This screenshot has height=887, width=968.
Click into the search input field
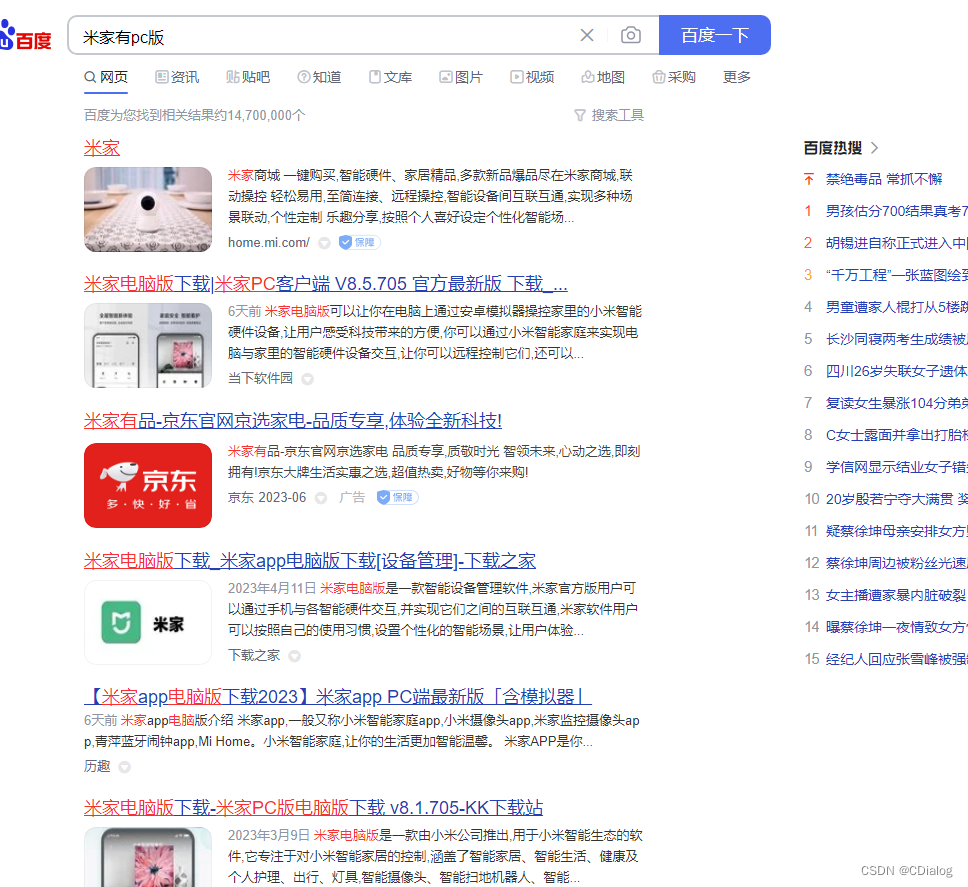327,36
